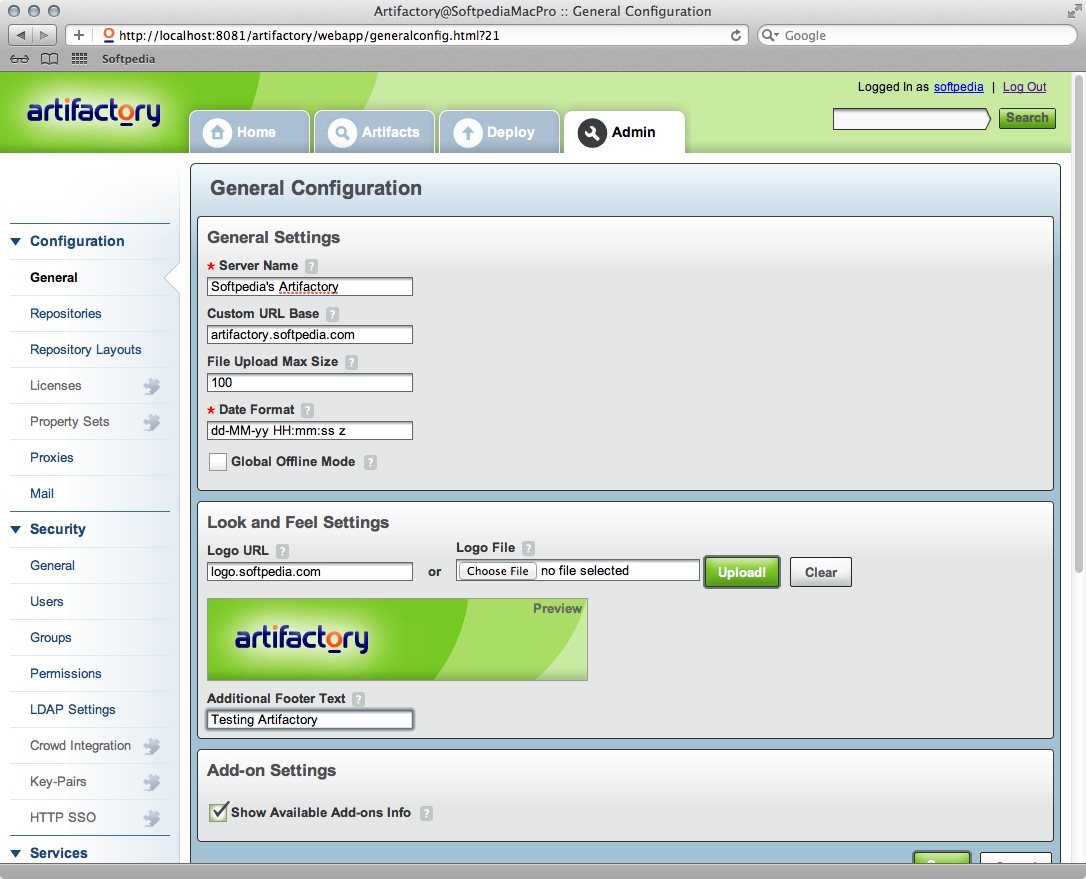1086x879 pixels.
Task: Click the Clear button
Action: pos(821,572)
